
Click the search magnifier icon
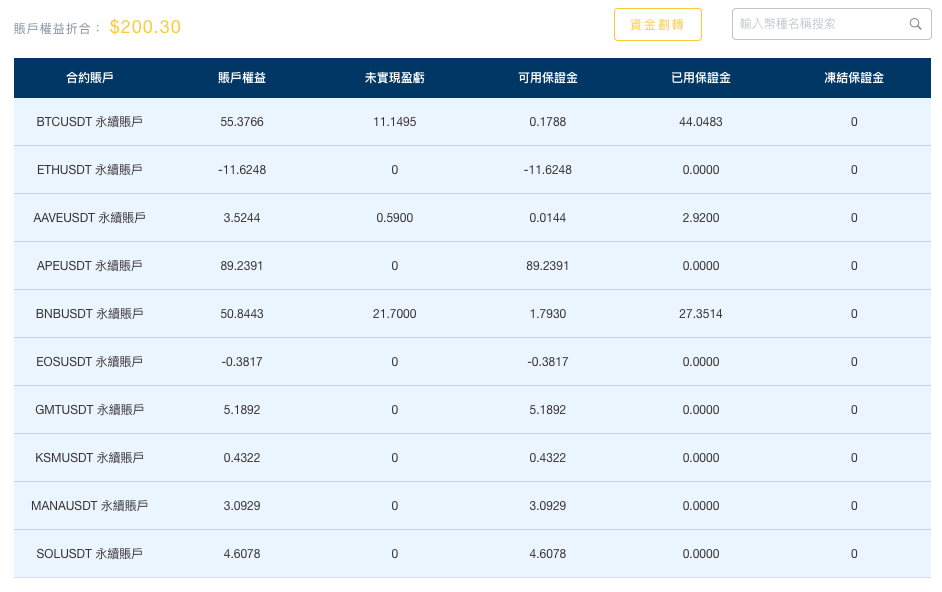[915, 24]
